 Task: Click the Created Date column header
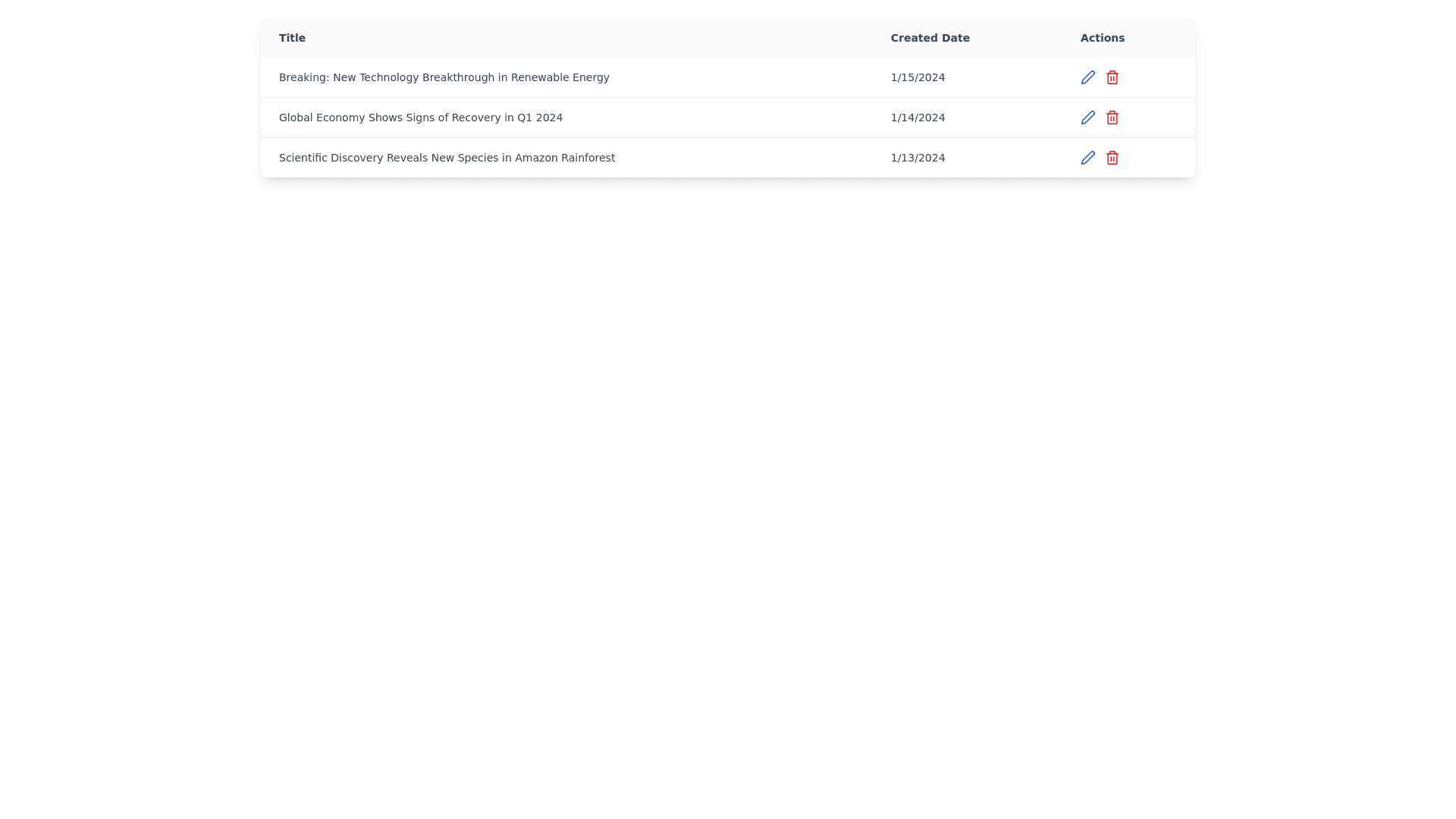pos(930,38)
